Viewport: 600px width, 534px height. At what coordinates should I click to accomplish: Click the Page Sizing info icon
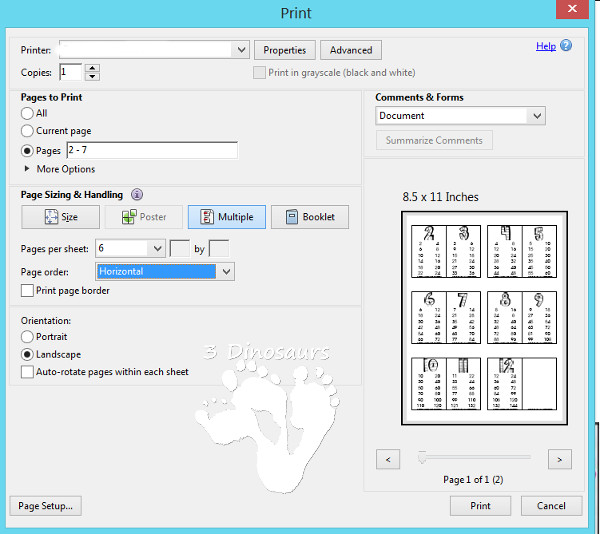(137, 195)
